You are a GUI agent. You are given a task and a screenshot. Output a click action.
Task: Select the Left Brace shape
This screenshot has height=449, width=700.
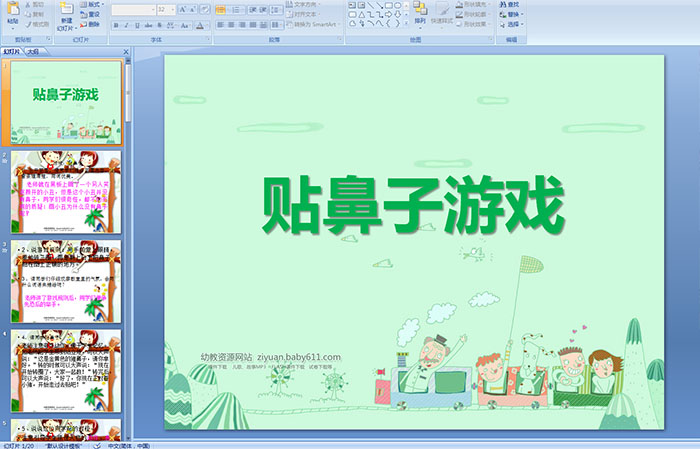pyautogui.click(x=388, y=23)
